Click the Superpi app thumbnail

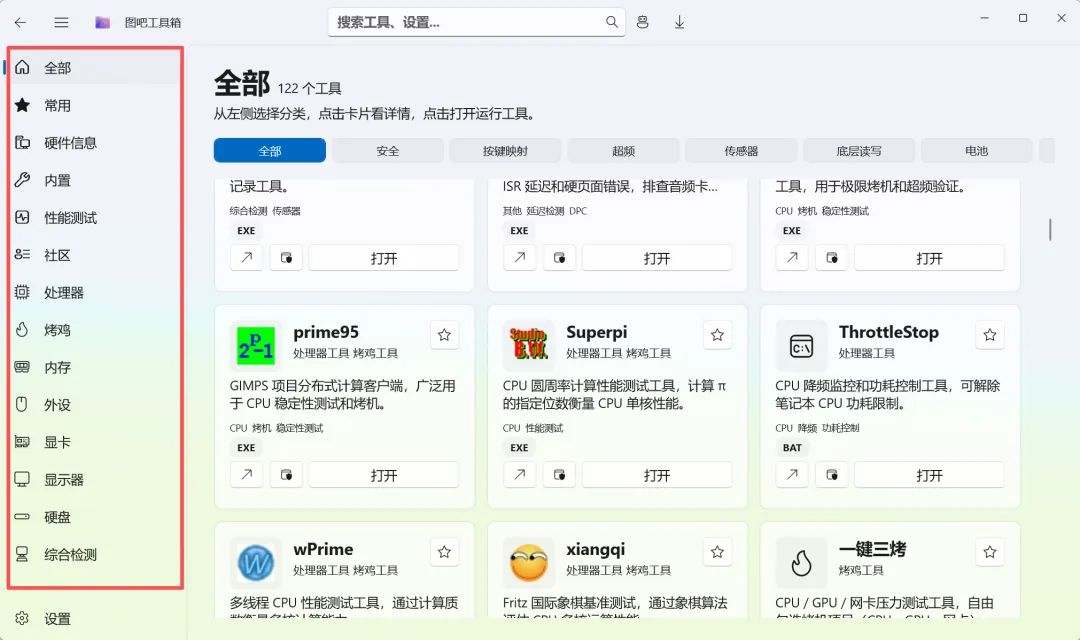click(x=528, y=346)
